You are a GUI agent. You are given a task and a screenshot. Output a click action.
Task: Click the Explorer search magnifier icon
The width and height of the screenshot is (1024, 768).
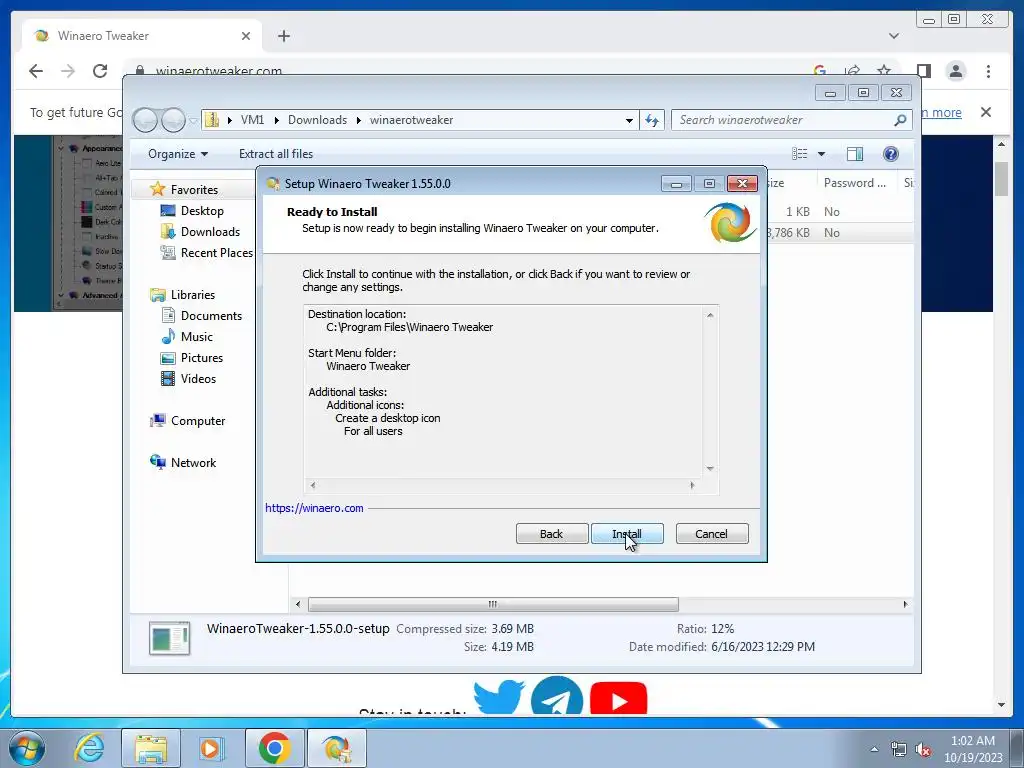900,120
